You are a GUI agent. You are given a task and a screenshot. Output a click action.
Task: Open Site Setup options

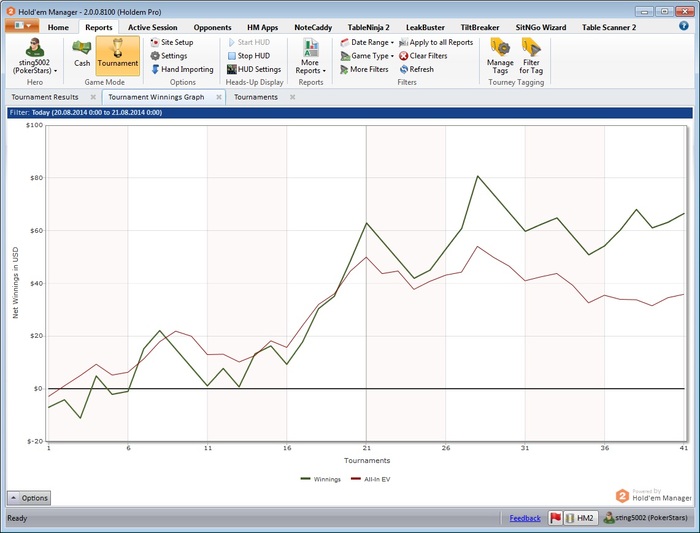tap(172, 42)
